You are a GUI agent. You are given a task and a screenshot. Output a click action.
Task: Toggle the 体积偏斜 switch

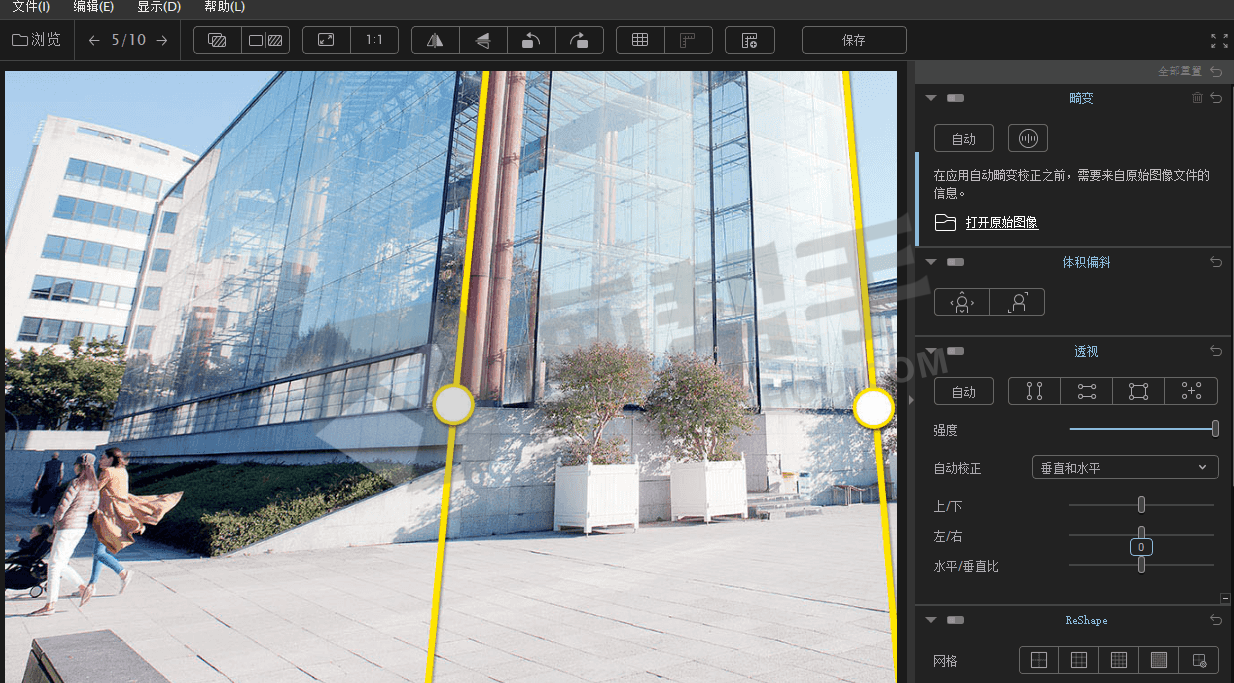(955, 262)
